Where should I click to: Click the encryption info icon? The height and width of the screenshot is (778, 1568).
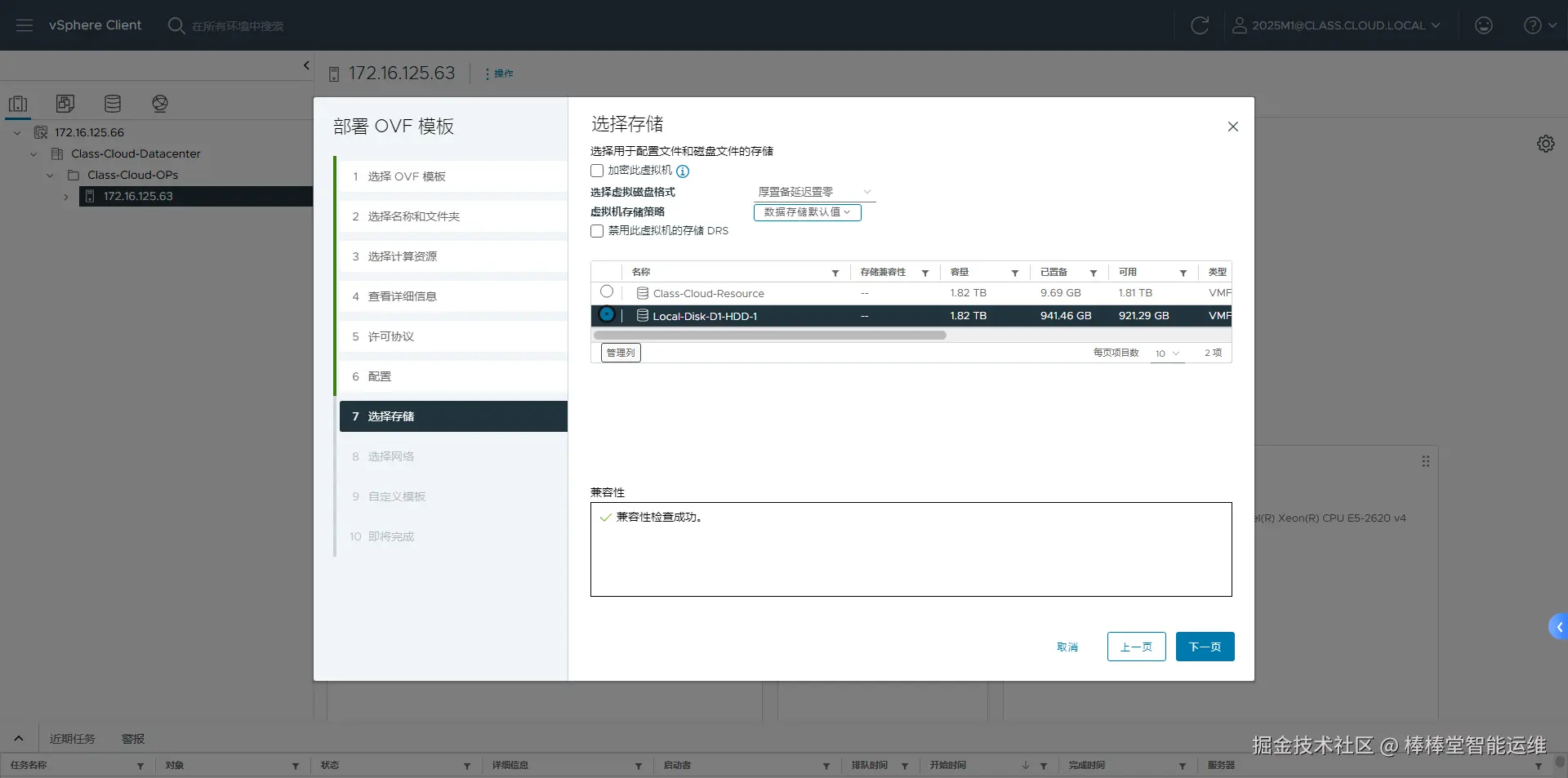[x=683, y=171]
